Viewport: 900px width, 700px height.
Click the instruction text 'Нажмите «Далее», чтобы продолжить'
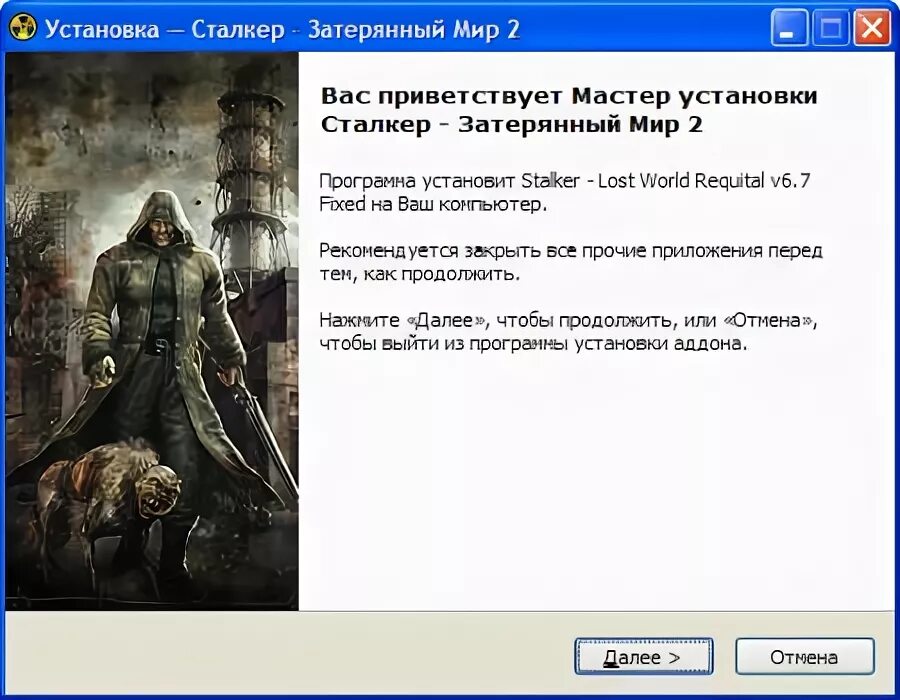(495, 320)
